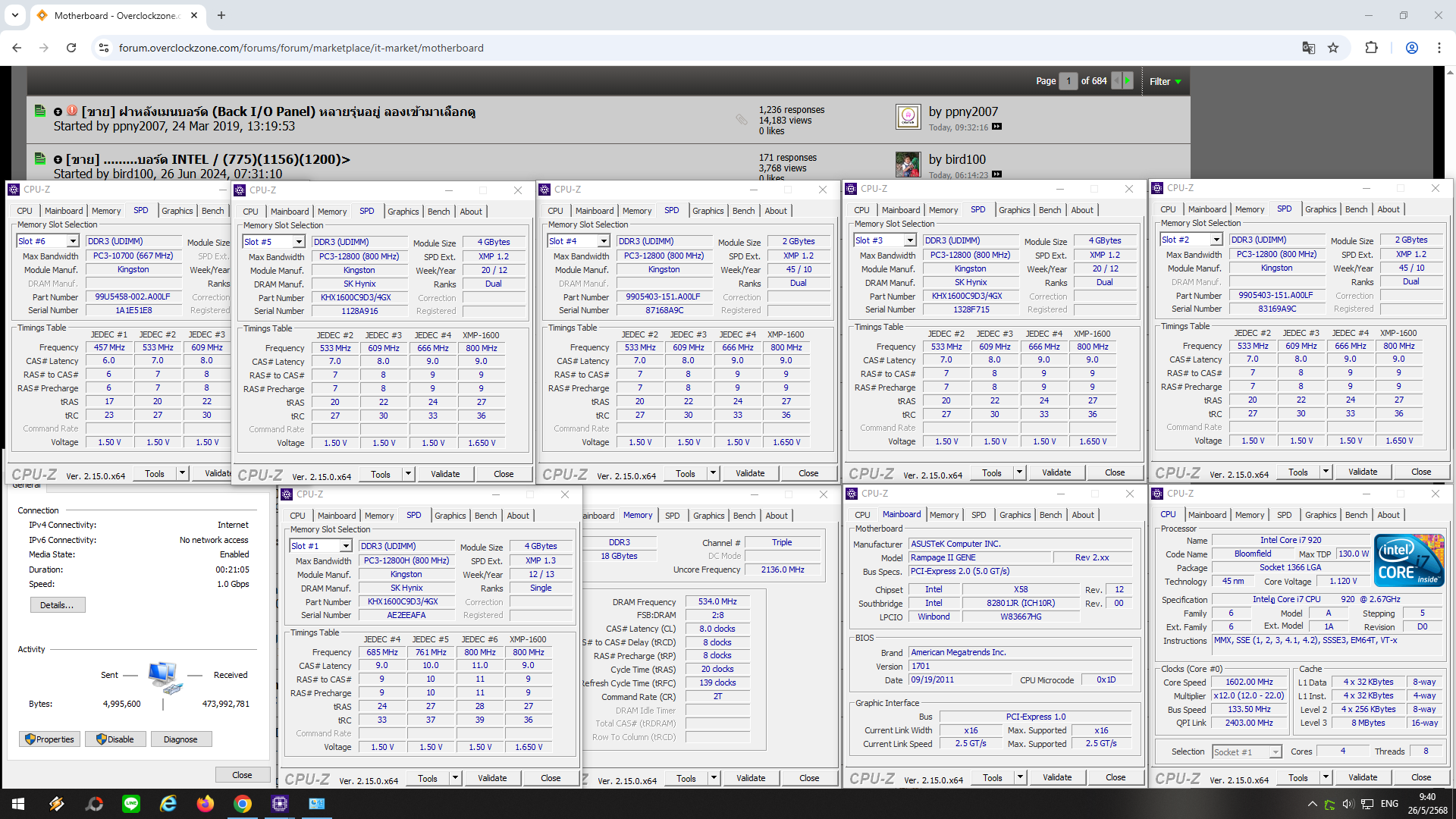Open the browser extensions puzzle icon

click(x=1371, y=48)
